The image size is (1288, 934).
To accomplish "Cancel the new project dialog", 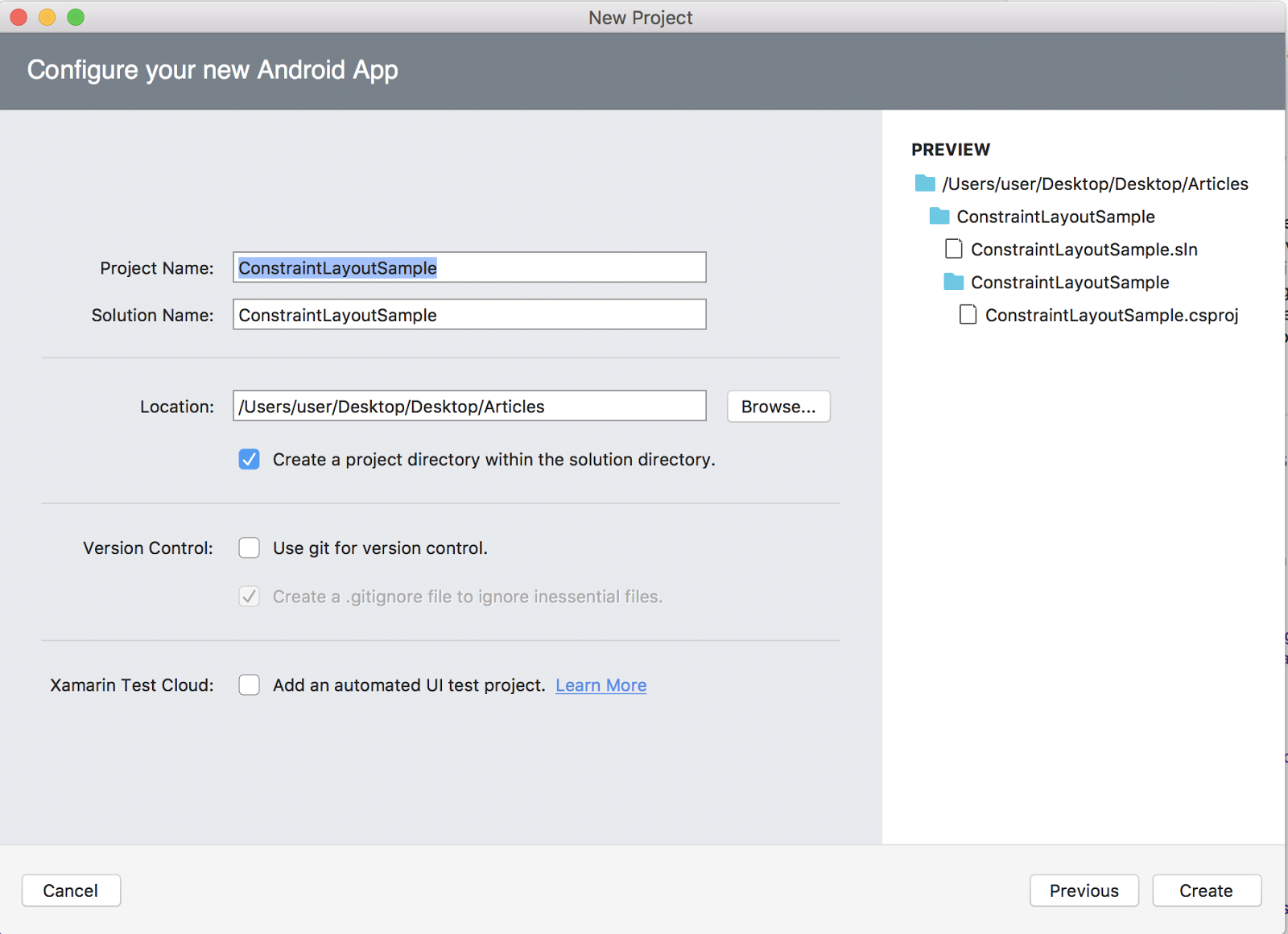I will 71,891.
